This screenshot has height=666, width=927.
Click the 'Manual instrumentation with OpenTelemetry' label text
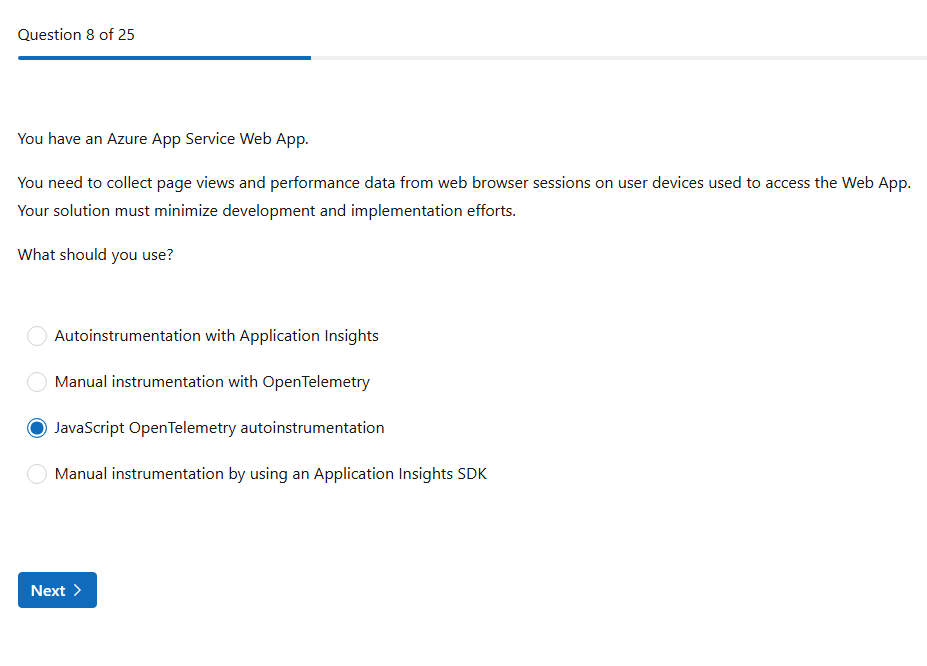tap(212, 382)
